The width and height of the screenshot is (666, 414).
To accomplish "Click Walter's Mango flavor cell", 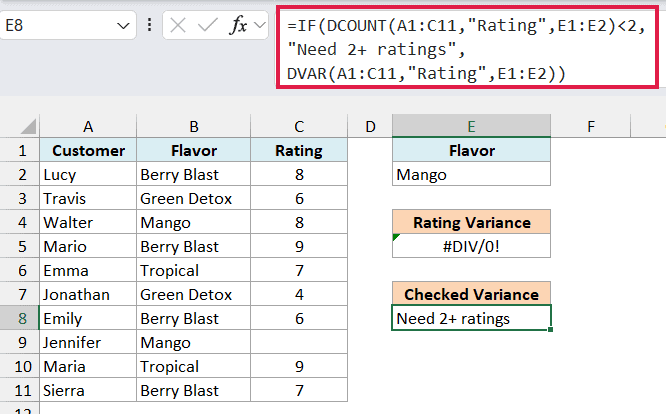I will [194, 222].
